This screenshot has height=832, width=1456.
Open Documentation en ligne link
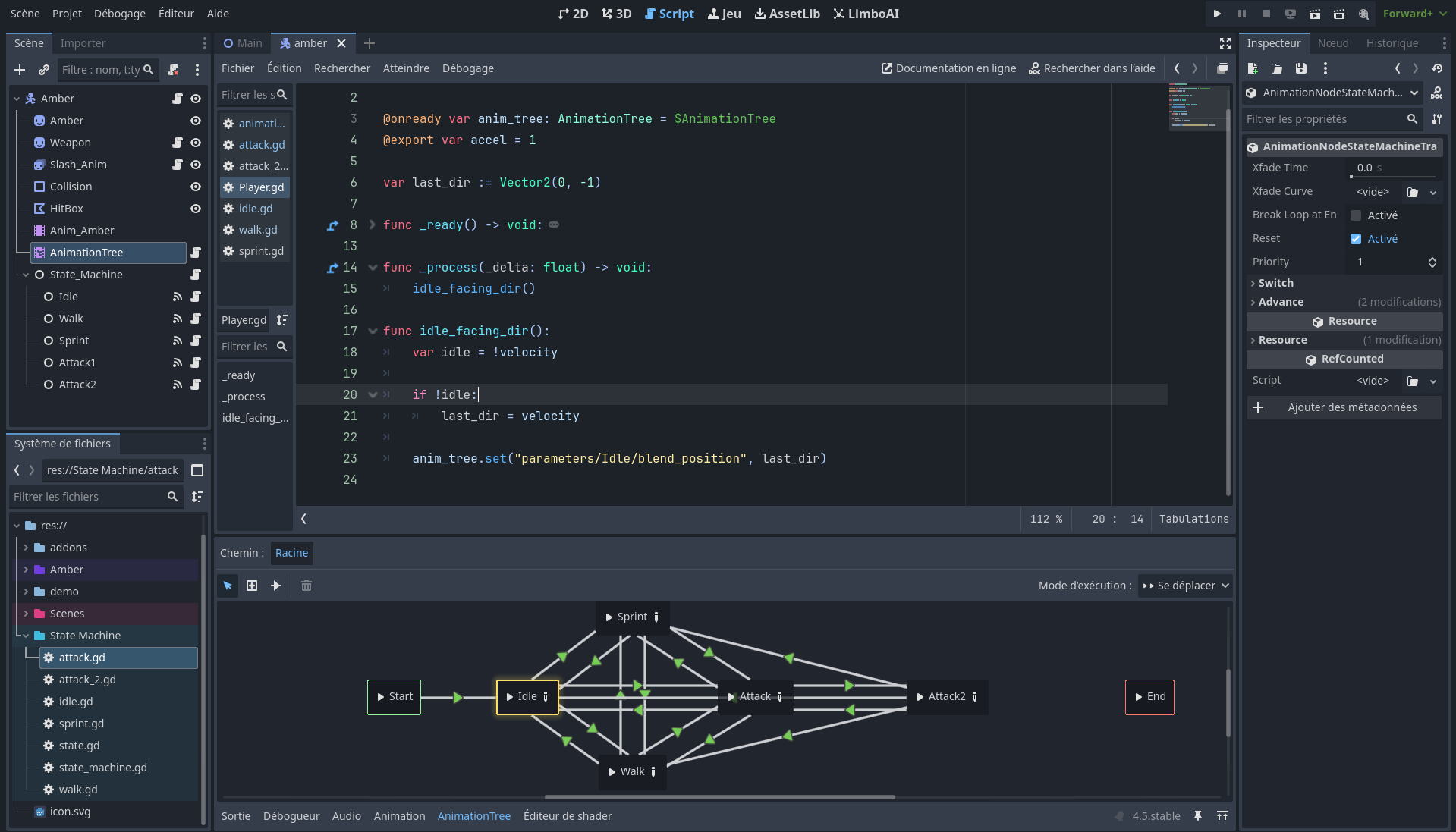[948, 68]
